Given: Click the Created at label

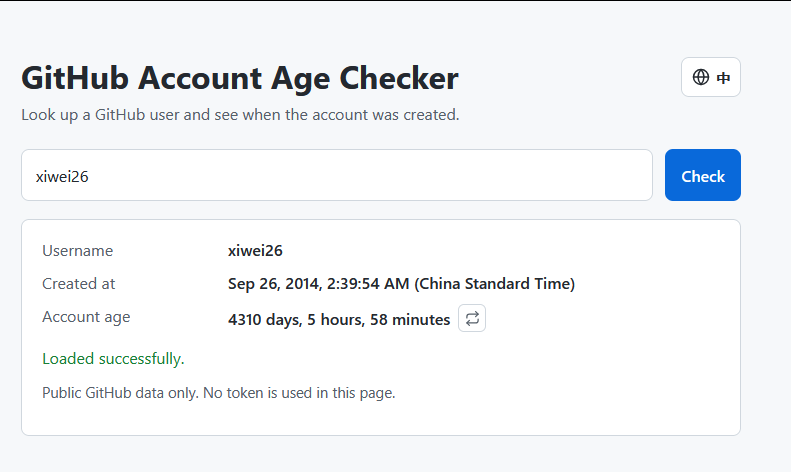Looking at the screenshot, I should tap(79, 284).
